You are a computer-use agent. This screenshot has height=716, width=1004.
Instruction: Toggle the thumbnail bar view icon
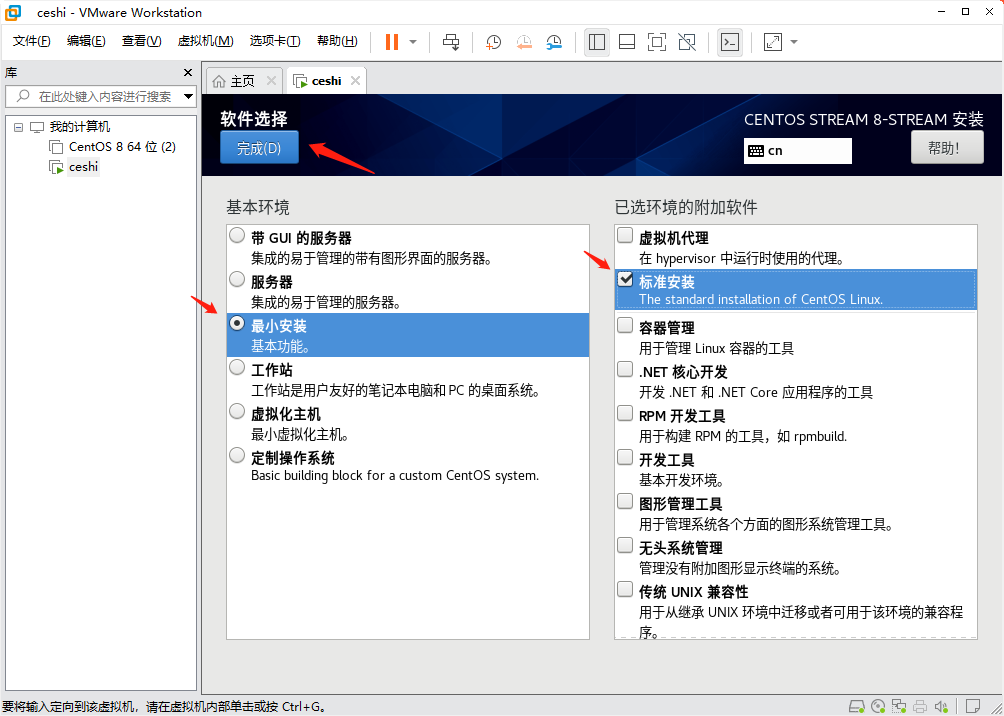pyautogui.click(x=627, y=42)
